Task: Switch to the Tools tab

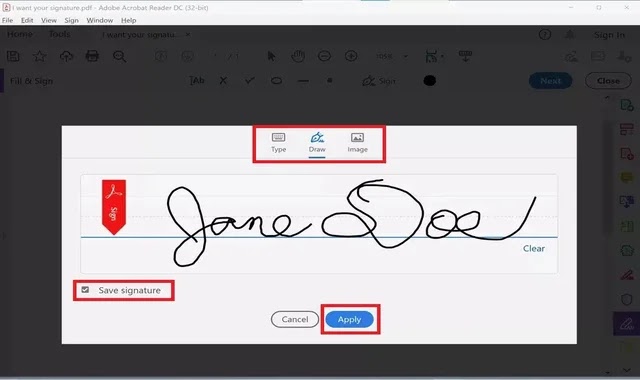Action: pyautogui.click(x=59, y=34)
